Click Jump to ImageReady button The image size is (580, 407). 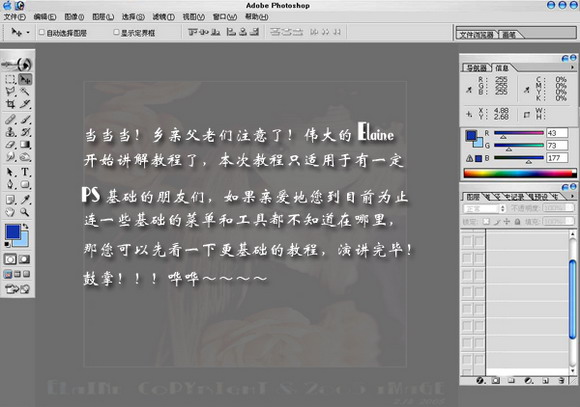click(17, 289)
